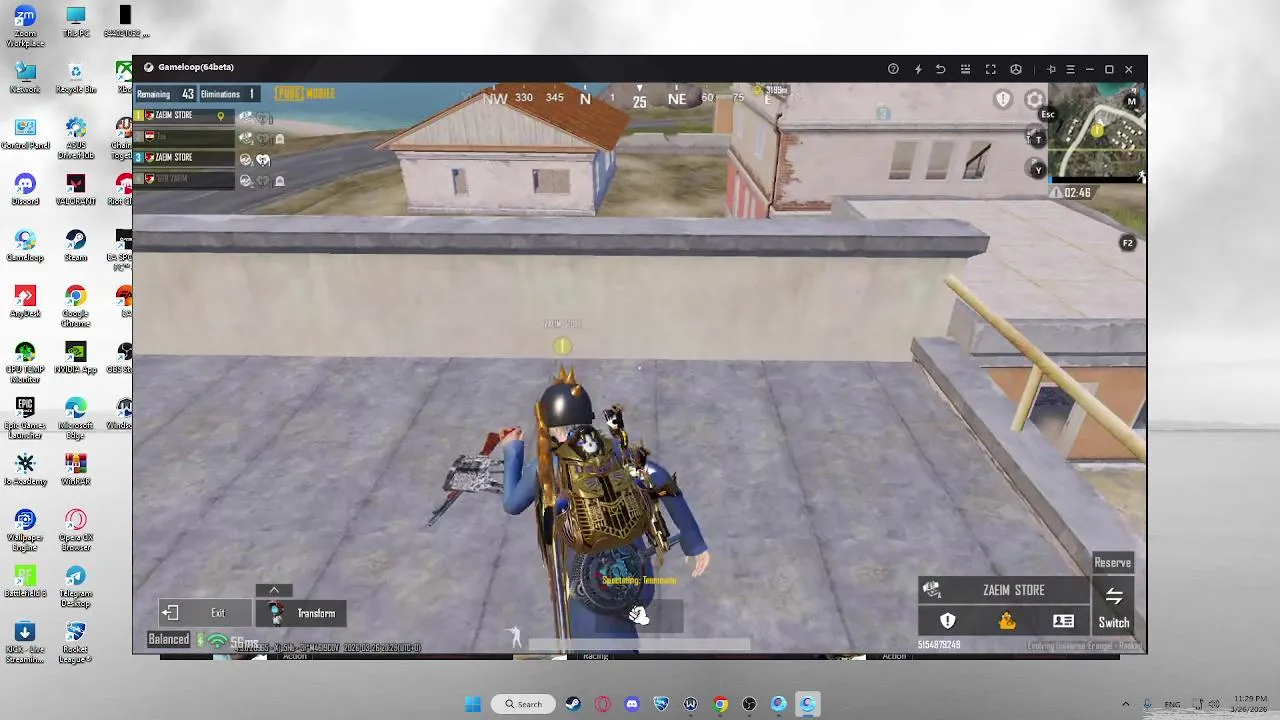
Task: Select teammate 1 ZAEIM STORE row
Action: tap(184, 115)
